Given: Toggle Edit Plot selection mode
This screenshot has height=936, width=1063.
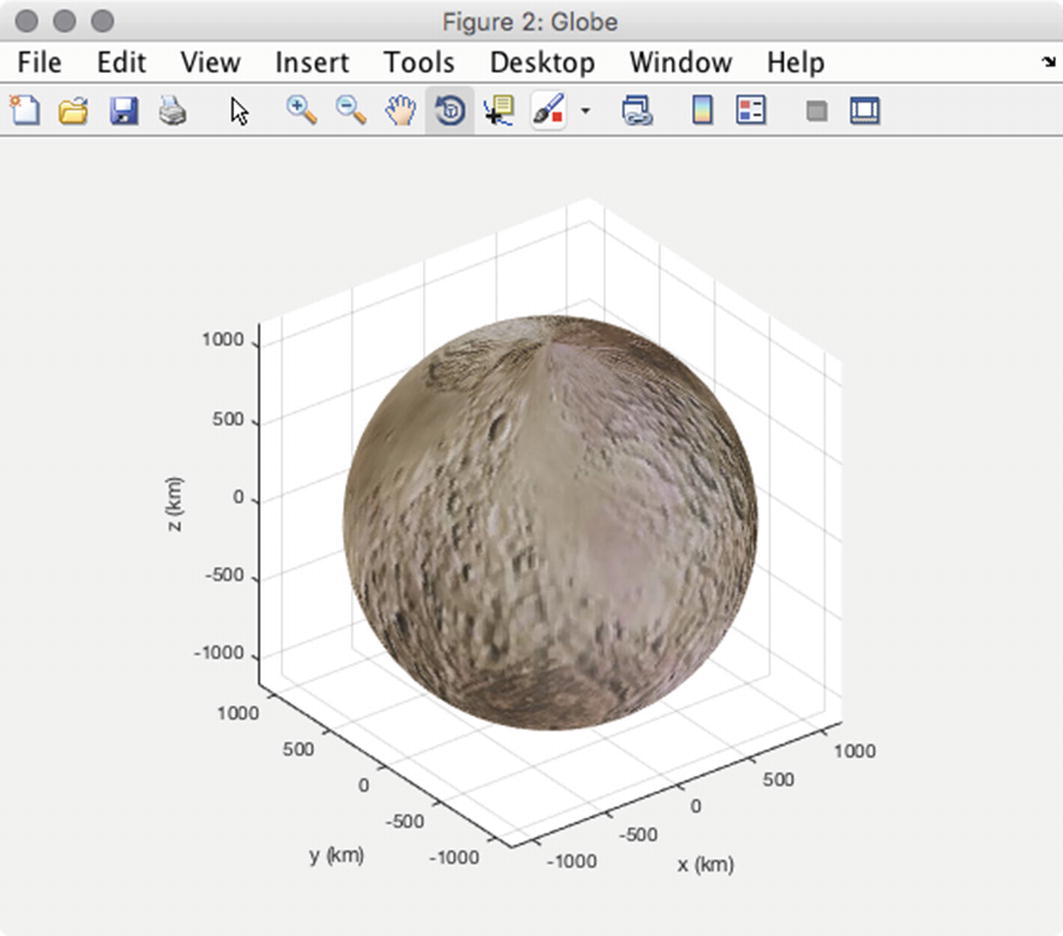Looking at the screenshot, I should click(x=239, y=111).
